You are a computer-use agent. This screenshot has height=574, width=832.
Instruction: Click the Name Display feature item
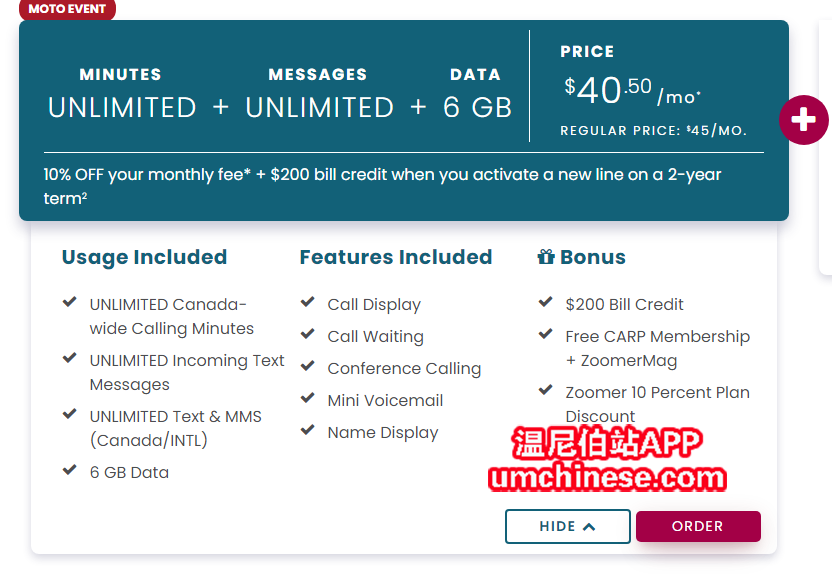[383, 432]
